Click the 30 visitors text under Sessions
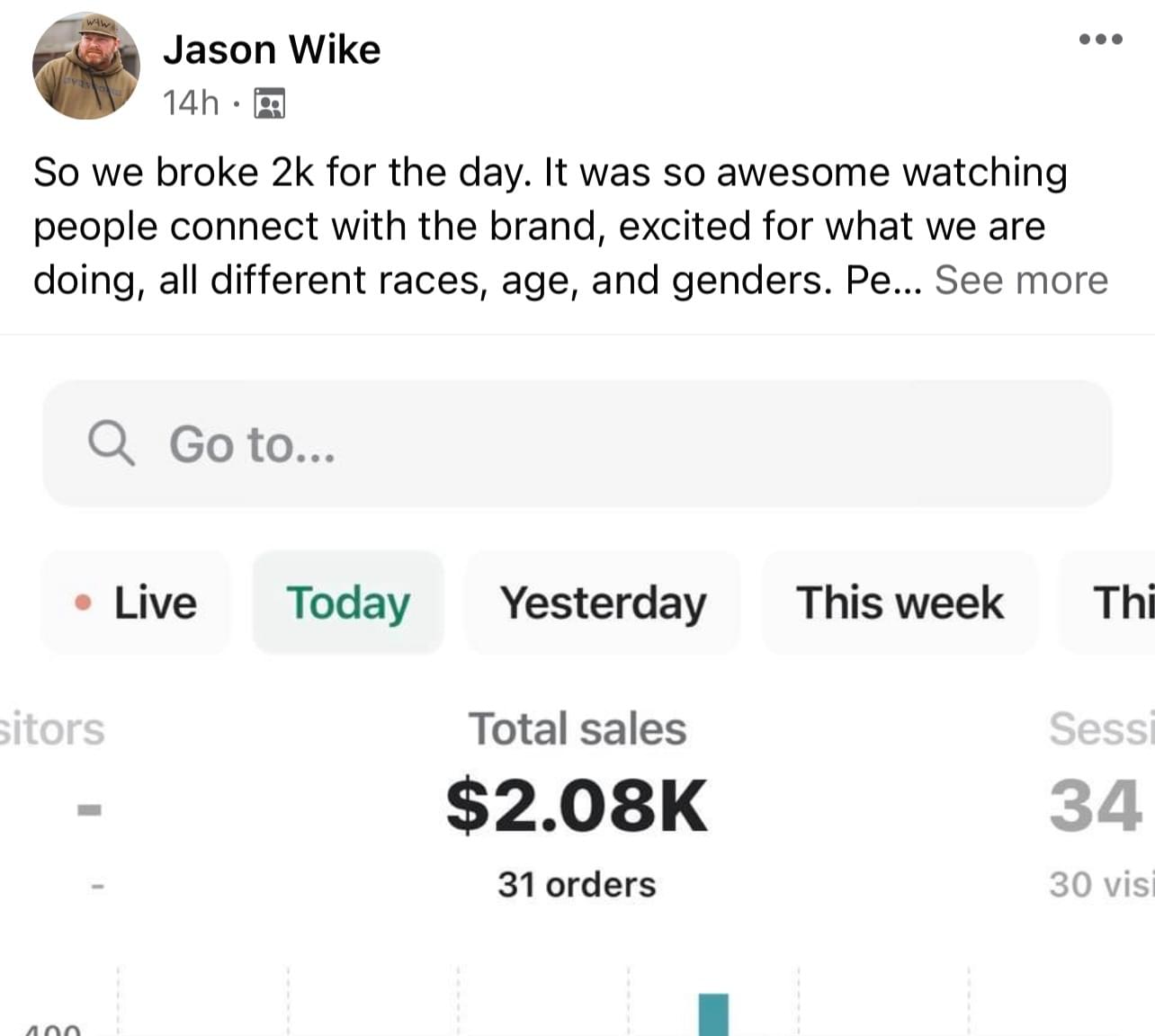The width and height of the screenshot is (1155, 1036). coord(1099,885)
